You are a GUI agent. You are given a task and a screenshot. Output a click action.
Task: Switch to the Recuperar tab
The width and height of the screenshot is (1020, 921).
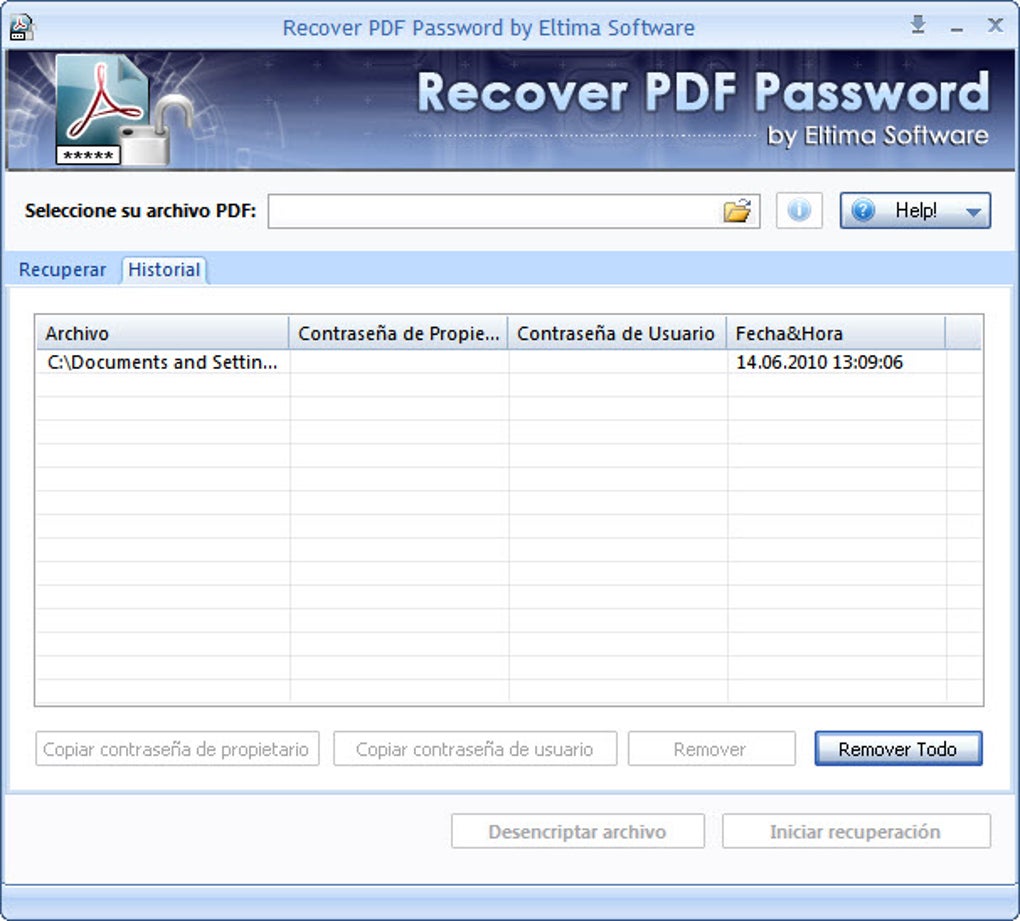click(62, 270)
